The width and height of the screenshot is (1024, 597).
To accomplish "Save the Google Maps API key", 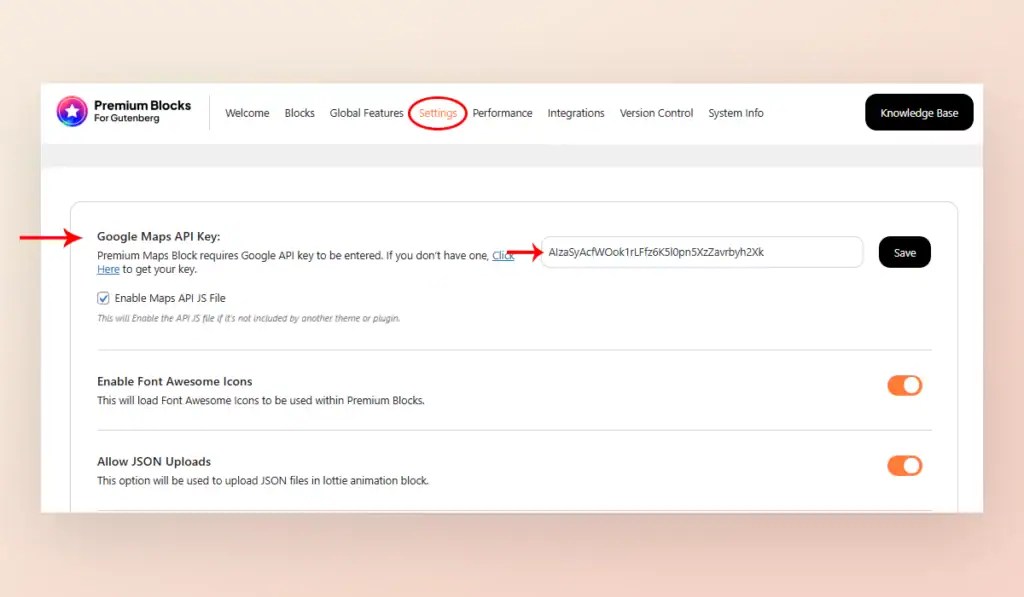I will [x=903, y=252].
